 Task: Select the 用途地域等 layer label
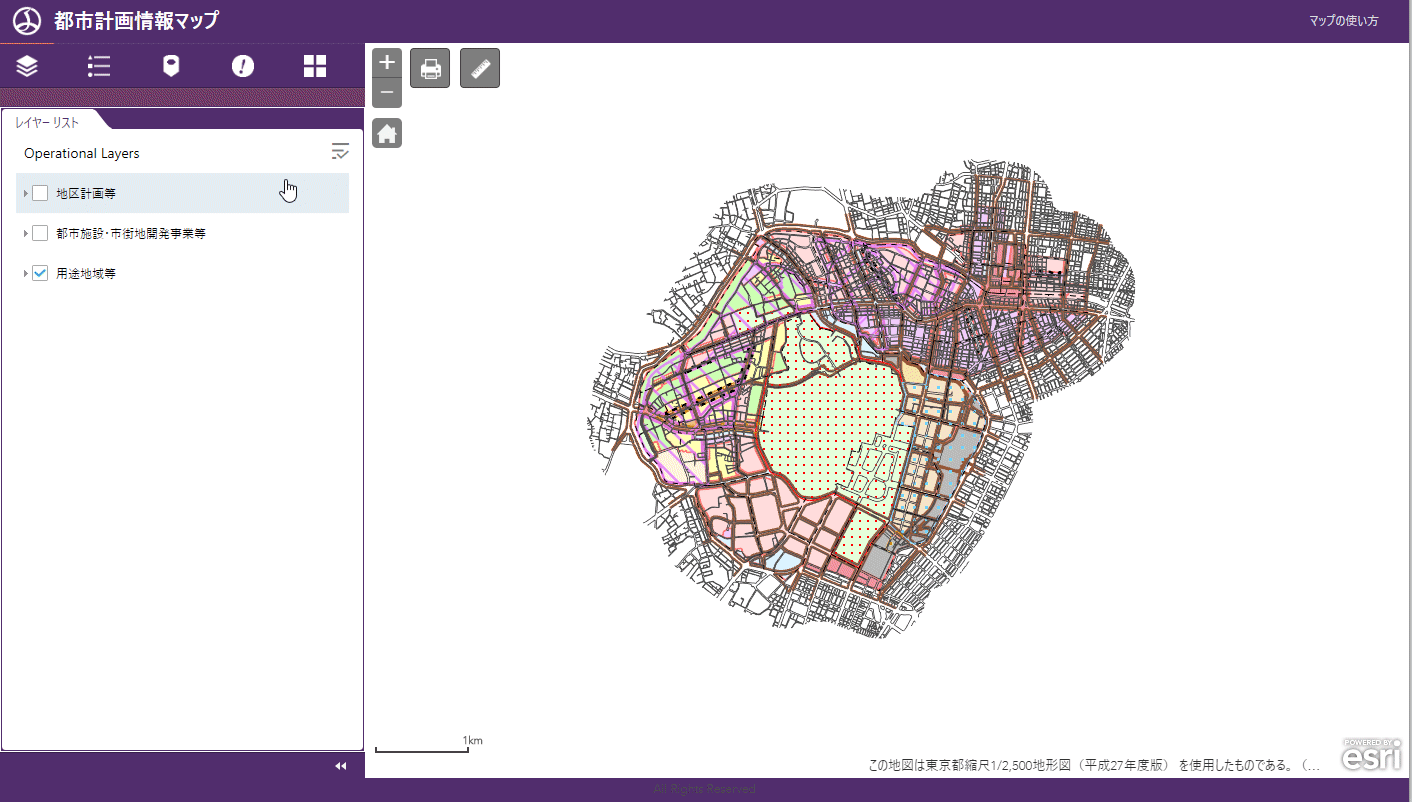coord(86,273)
